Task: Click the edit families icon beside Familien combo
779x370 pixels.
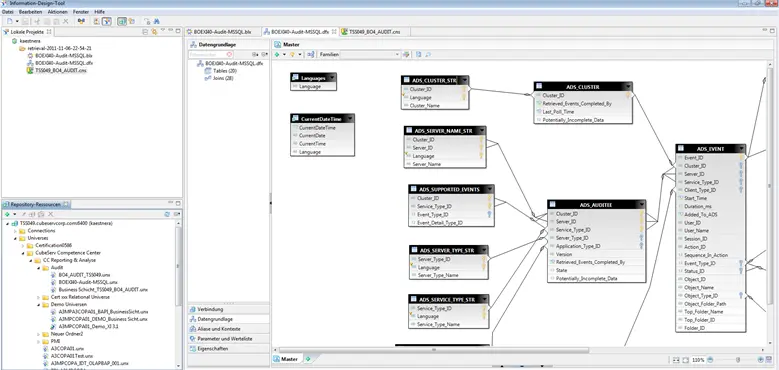Action: [406, 54]
